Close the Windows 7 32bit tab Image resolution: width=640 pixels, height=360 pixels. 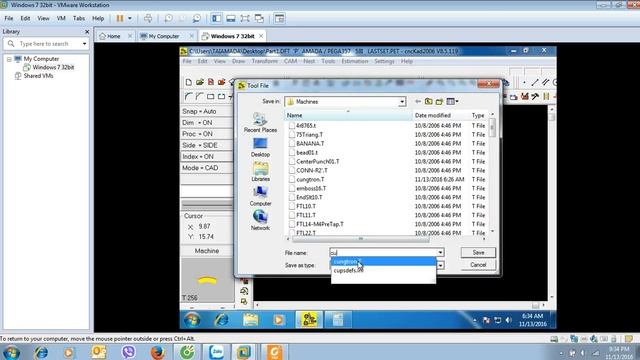(261, 36)
